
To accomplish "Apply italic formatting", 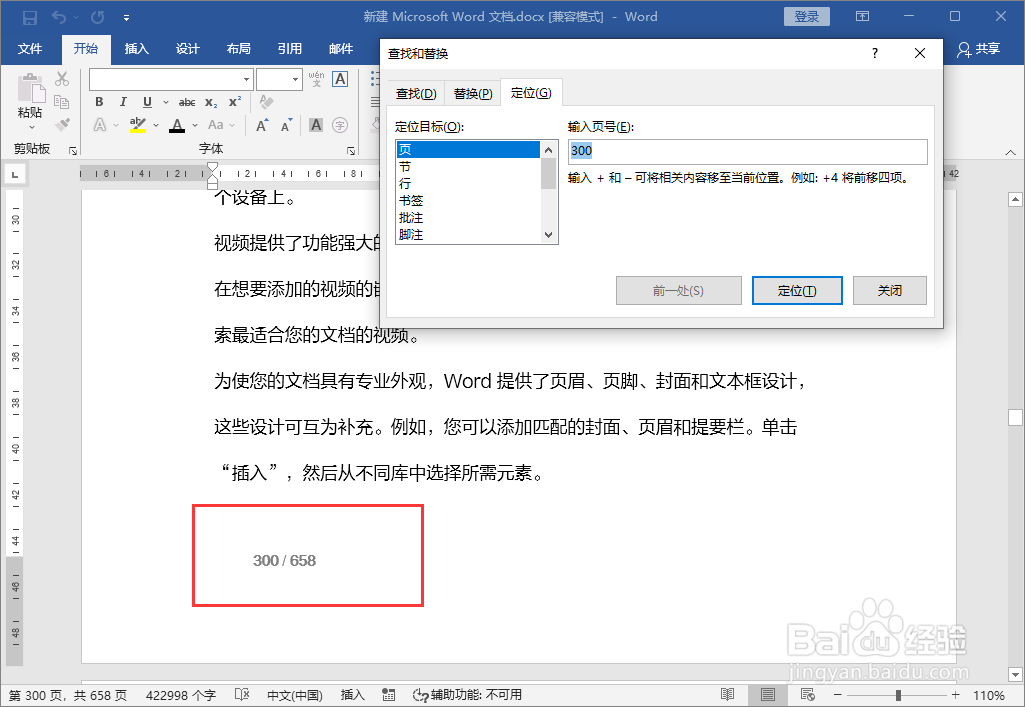I will coord(123,102).
